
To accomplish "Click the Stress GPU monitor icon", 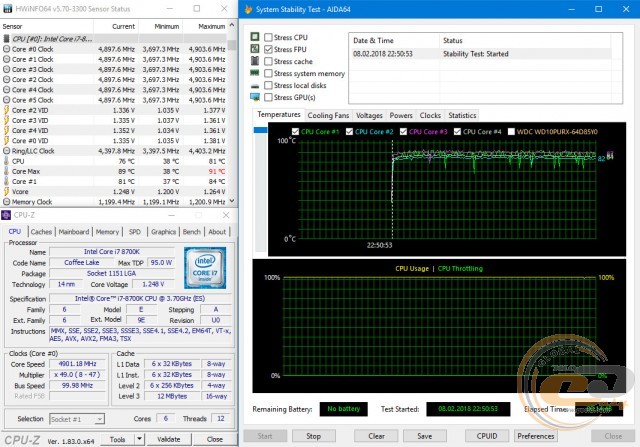I will coord(255,97).
